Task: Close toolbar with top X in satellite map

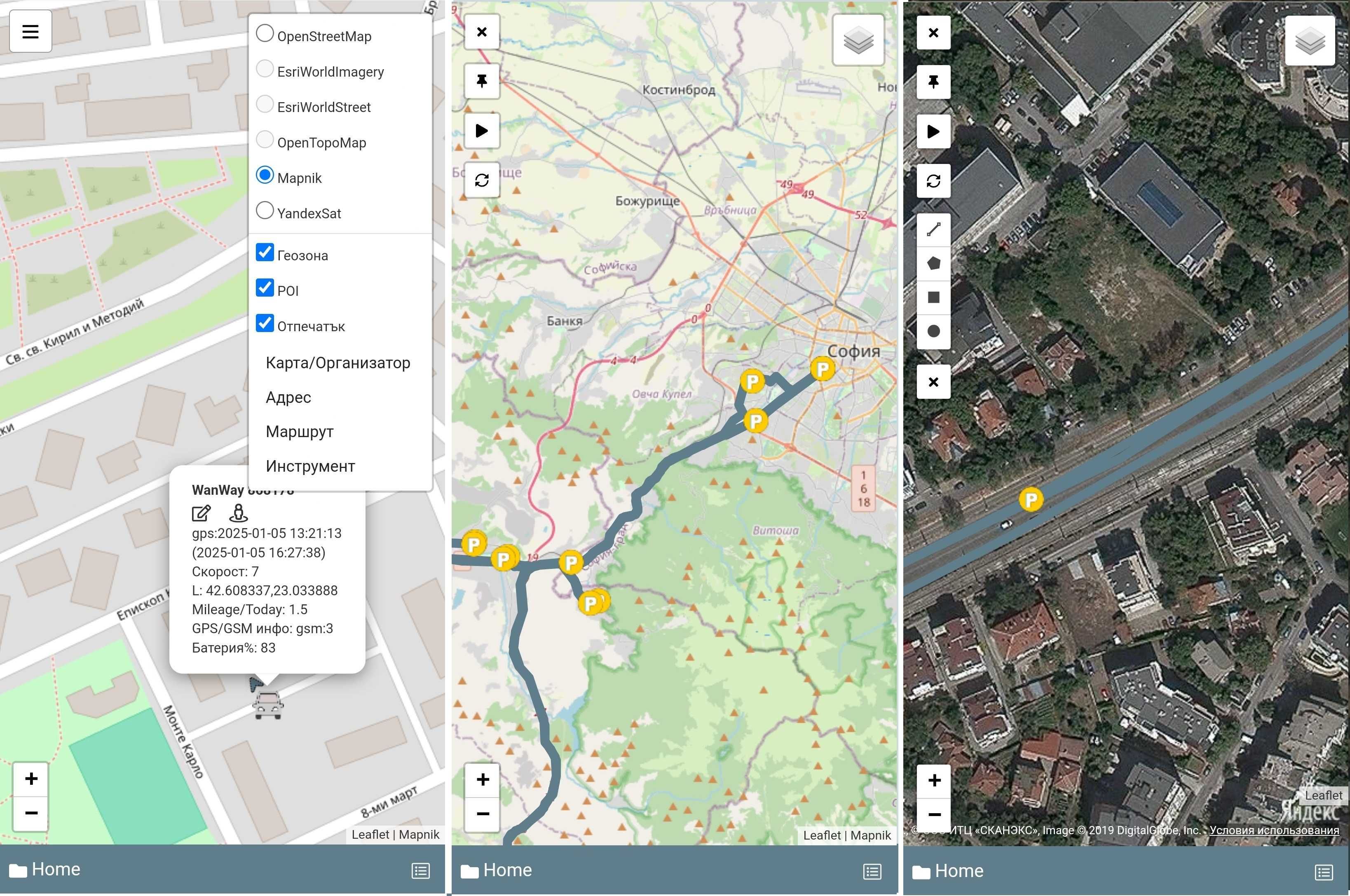Action: 933,33
